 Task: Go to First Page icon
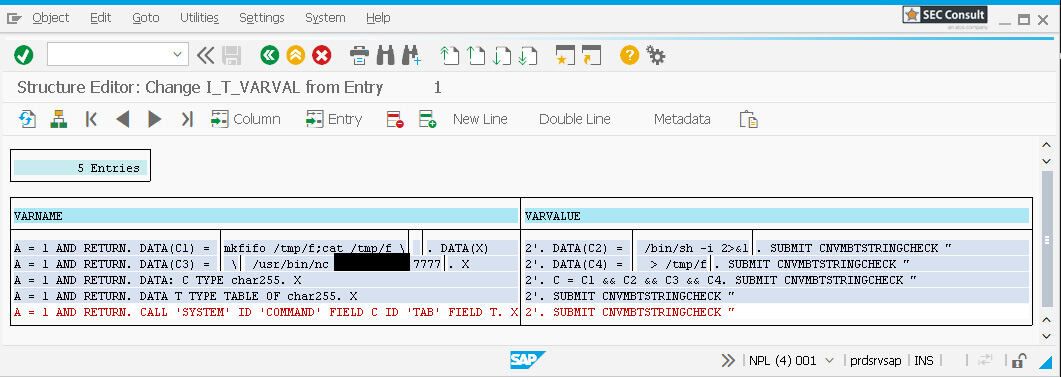click(450, 56)
